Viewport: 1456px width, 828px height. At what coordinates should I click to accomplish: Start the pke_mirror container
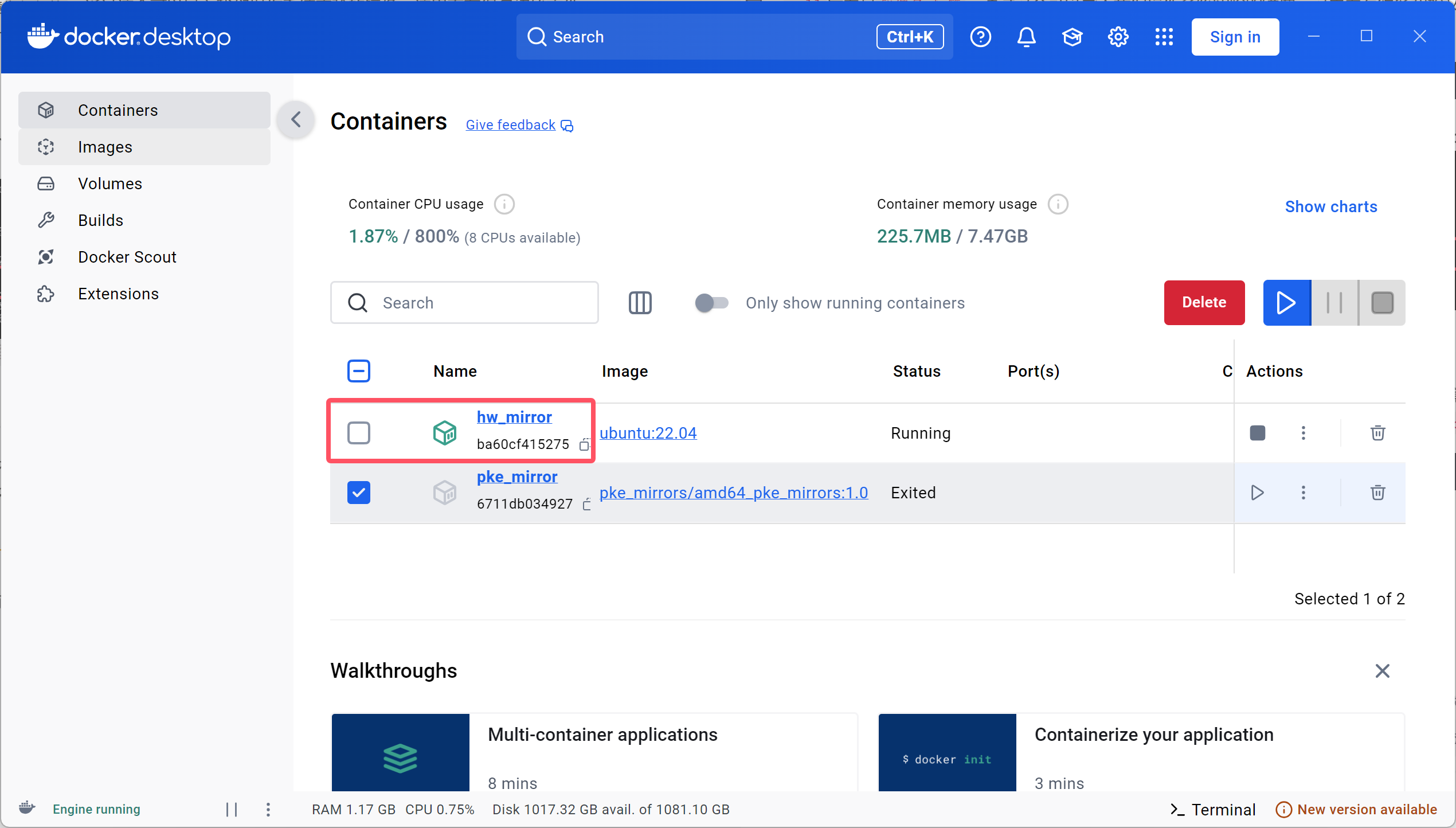pyautogui.click(x=1257, y=492)
